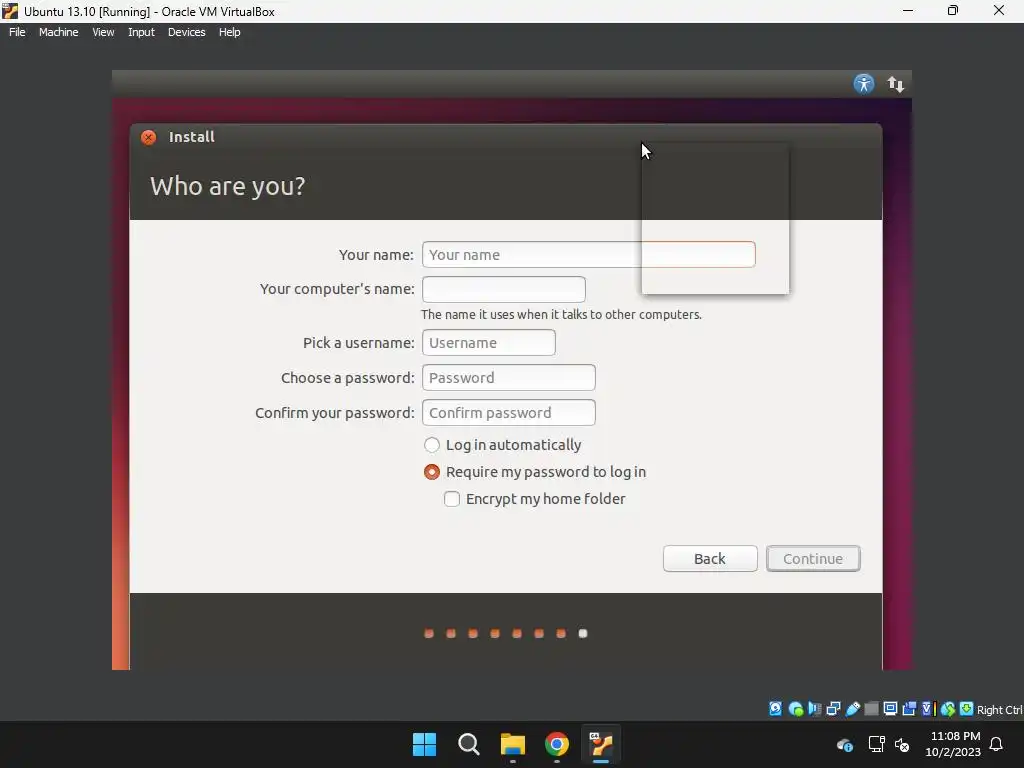1024x768 pixels.
Task: Click the Confirm password input field
Action: 509,413
